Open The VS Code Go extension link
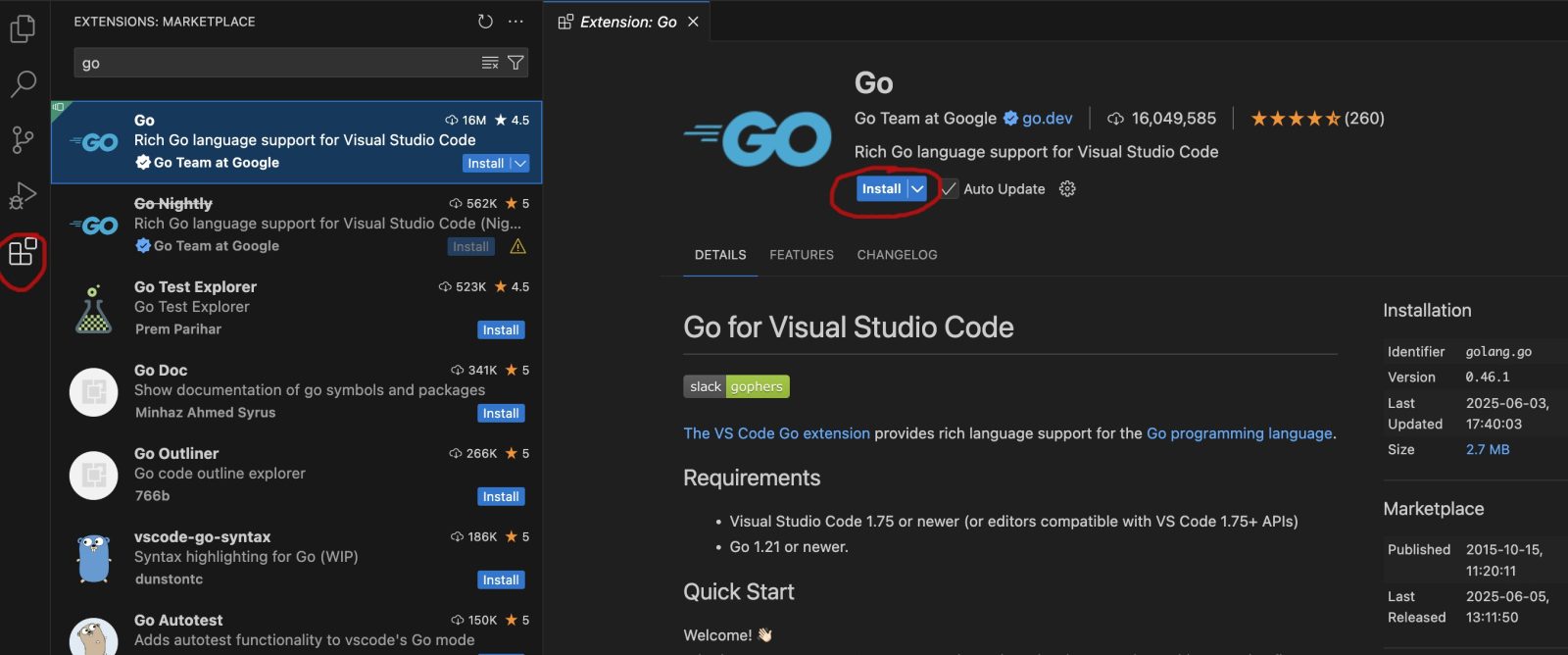1568x655 pixels. [x=776, y=433]
